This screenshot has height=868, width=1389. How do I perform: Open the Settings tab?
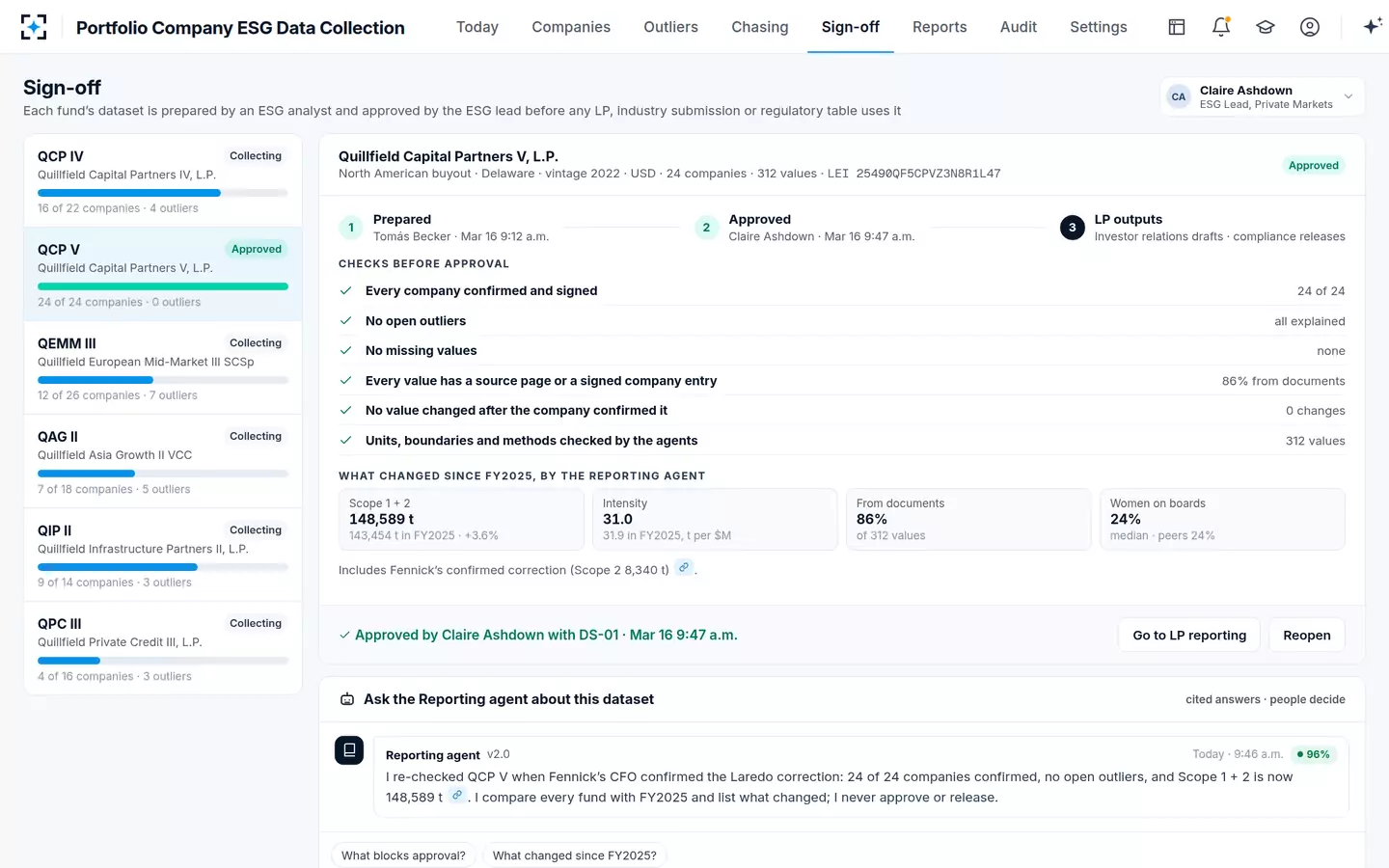coord(1099,27)
